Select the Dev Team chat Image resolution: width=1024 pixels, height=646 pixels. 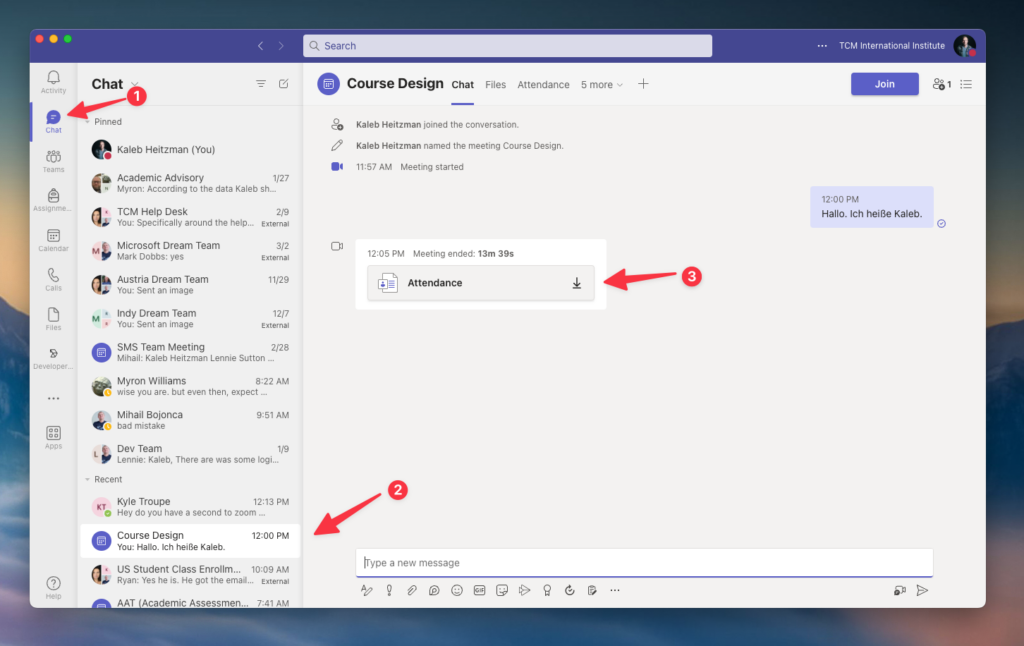(190, 455)
